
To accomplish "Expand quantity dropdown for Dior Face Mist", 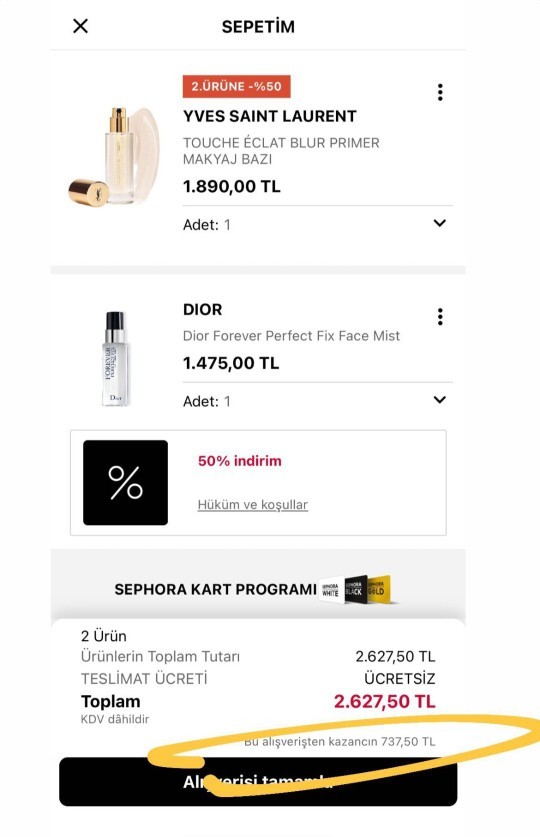I will click(440, 400).
